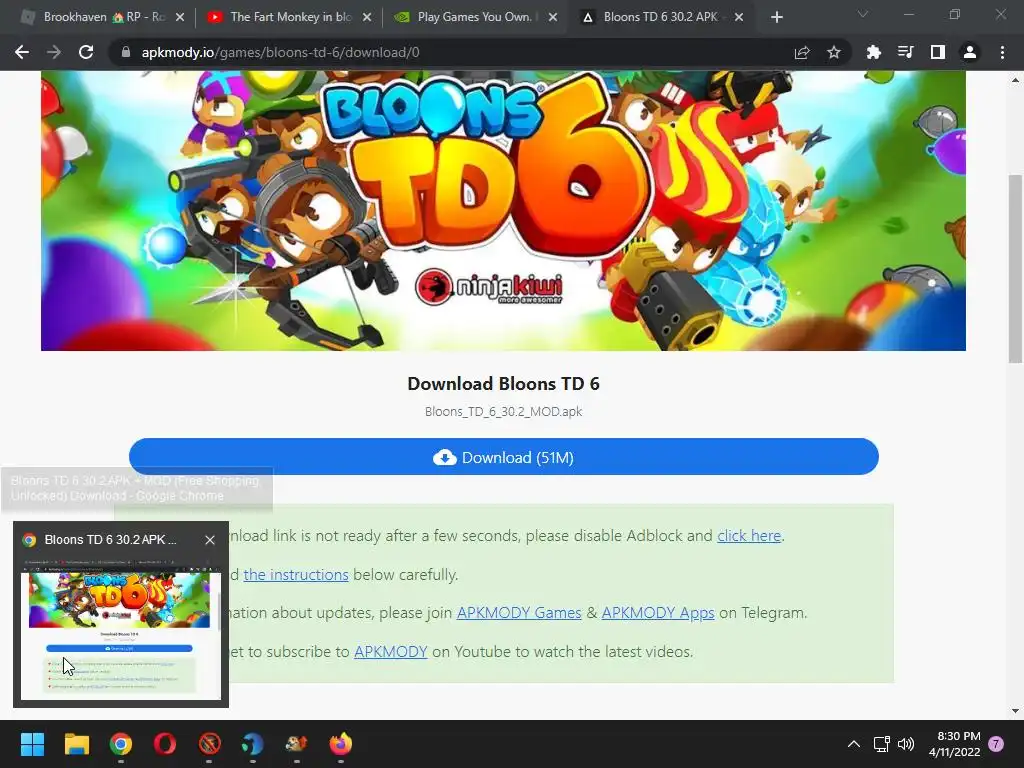1024x768 pixels.
Task: Open Opera browser from taskbar
Action: (165, 744)
